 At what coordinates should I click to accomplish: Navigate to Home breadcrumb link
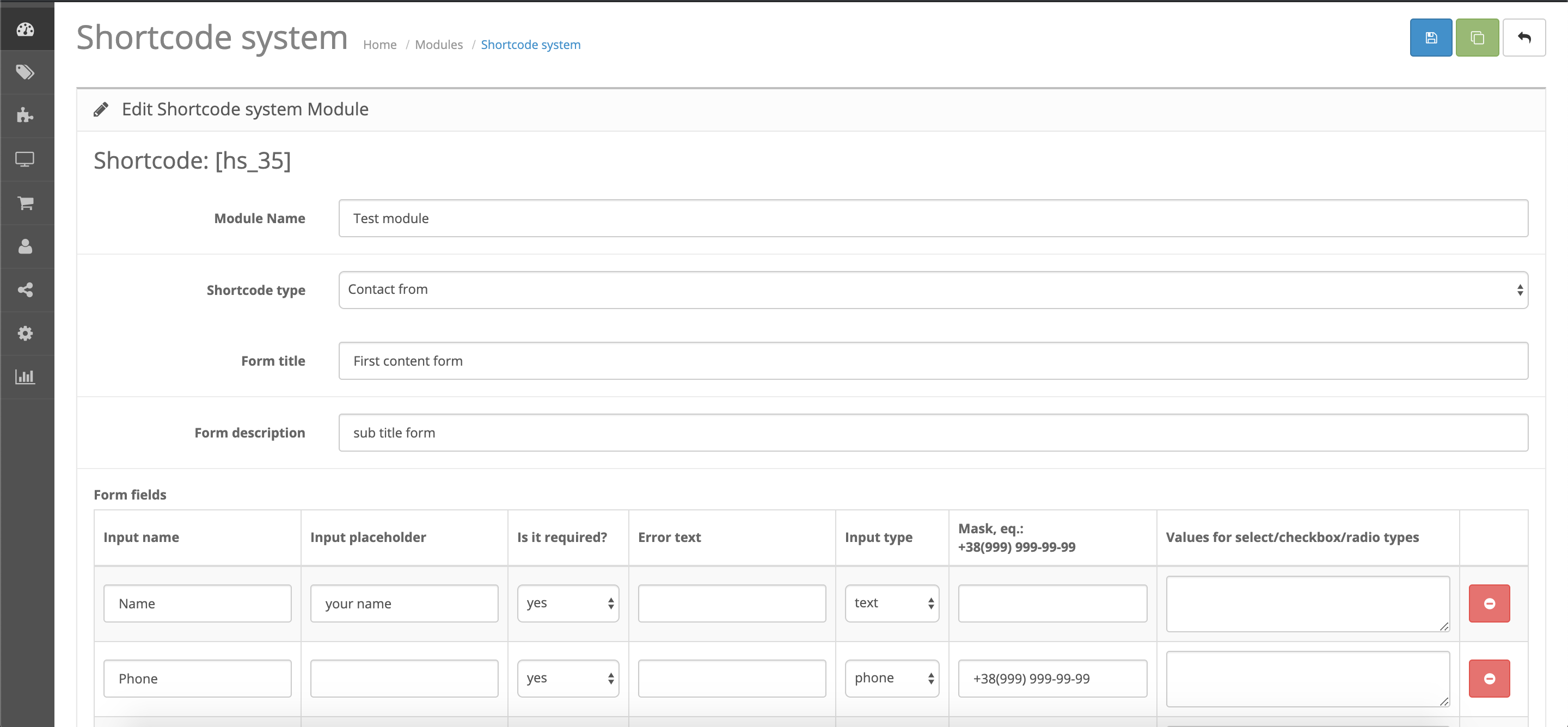click(x=381, y=44)
